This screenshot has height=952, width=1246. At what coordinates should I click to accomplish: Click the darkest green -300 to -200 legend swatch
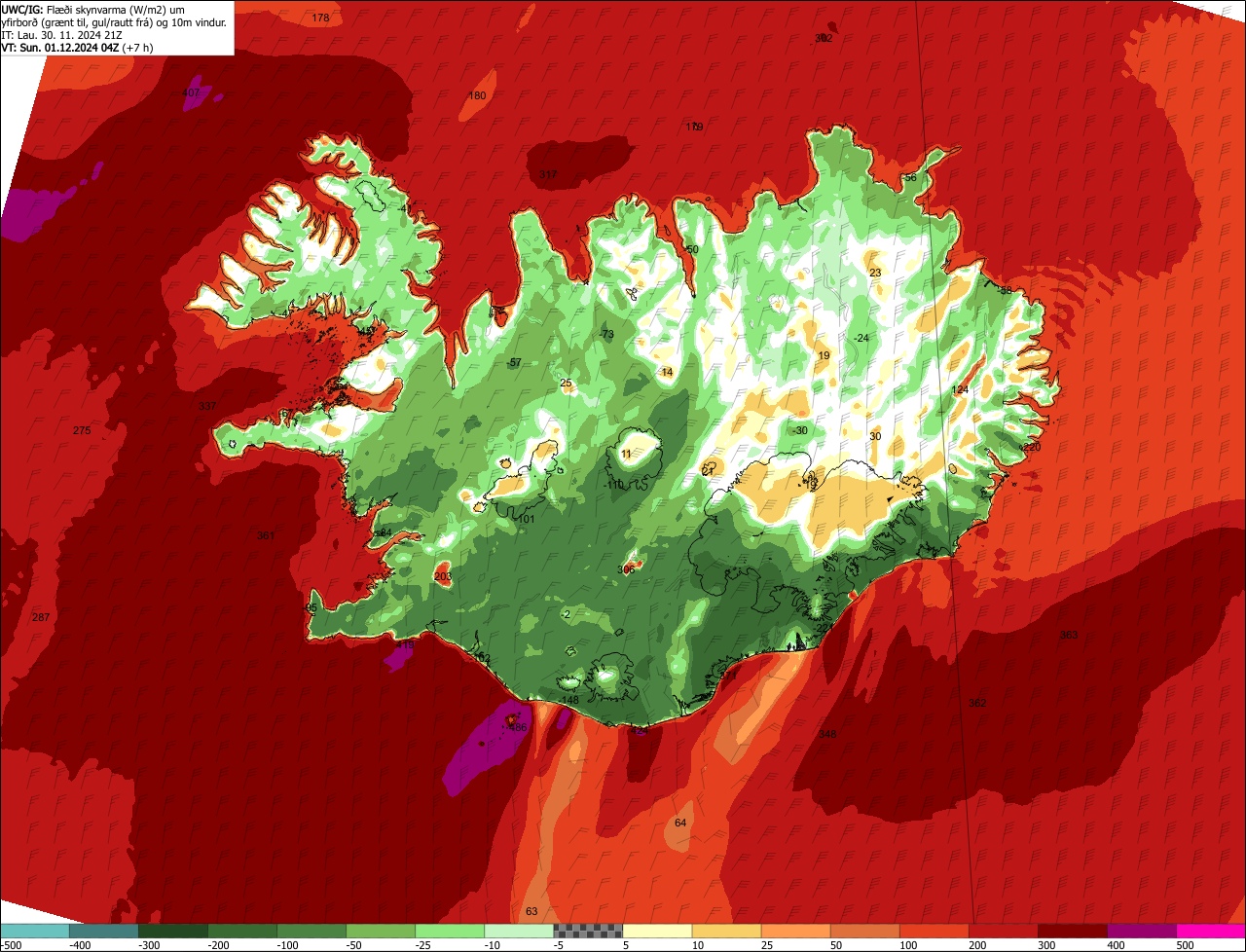click(x=173, y=931)
